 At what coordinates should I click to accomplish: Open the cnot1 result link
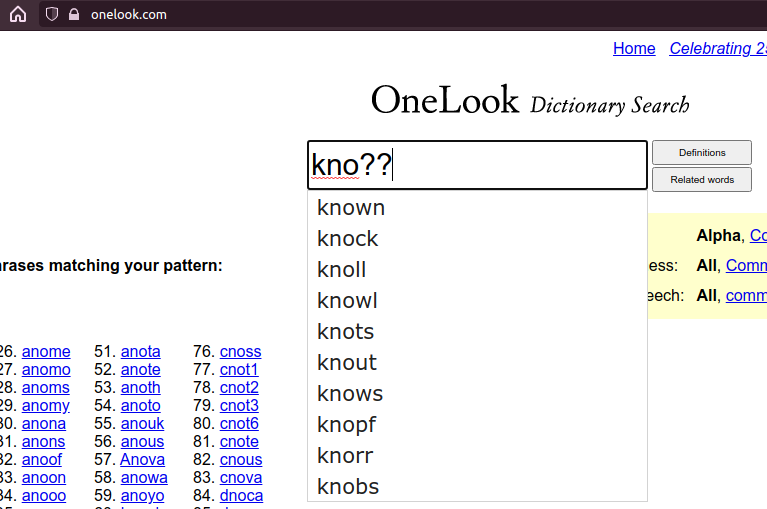tap(239, 370)
